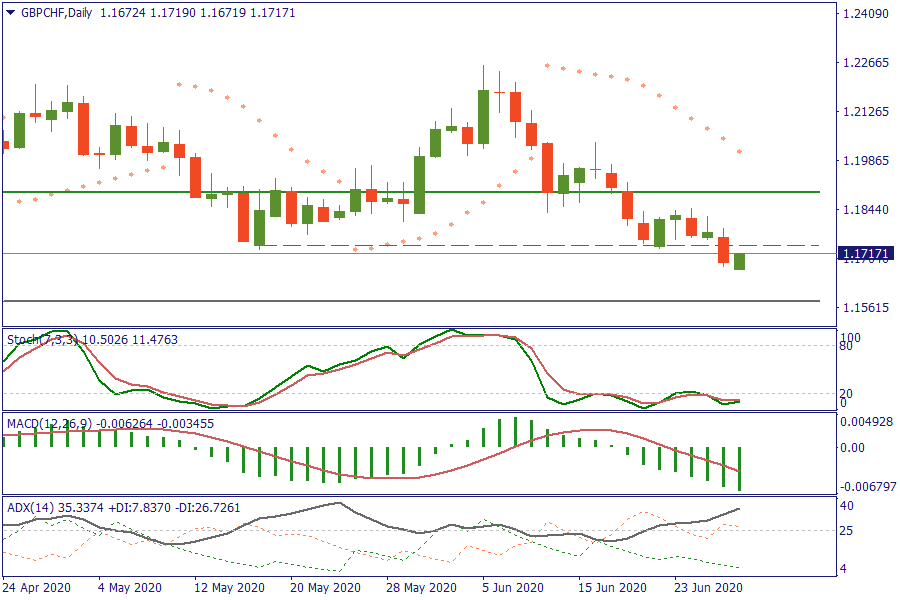900x600 pixels.
Task: Select the low price value 1.16719
Action: 223,13
